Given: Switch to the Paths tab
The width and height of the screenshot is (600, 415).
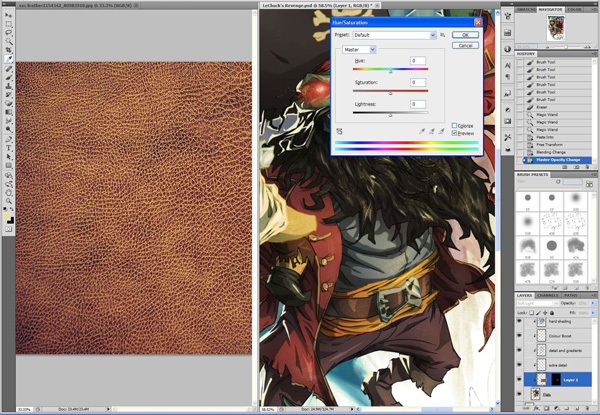Looking at the screenshot, I should coord(571,295).
